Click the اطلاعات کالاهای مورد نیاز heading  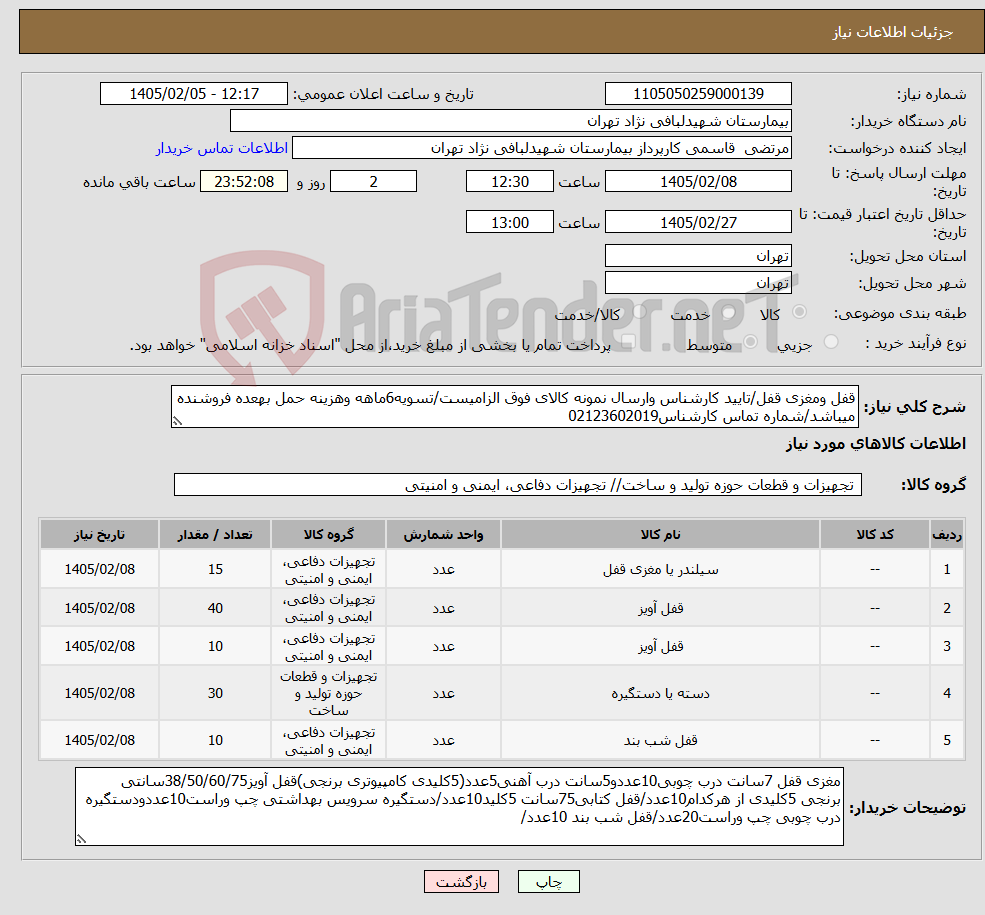click(875, 444)
